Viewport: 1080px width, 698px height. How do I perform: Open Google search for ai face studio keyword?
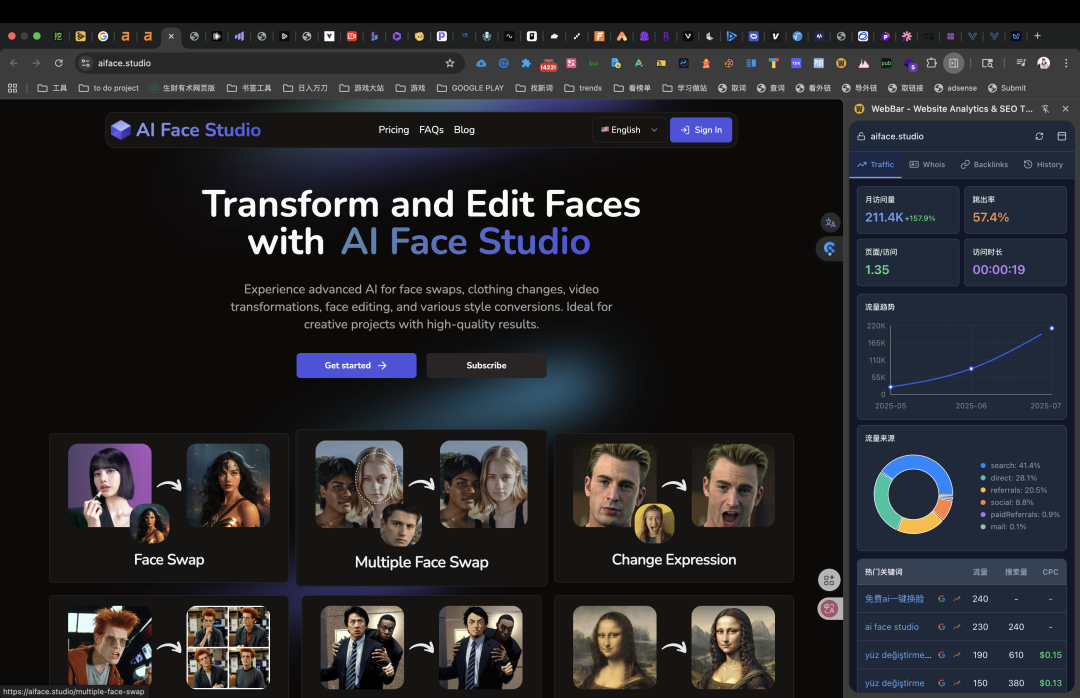click(942, 627)
